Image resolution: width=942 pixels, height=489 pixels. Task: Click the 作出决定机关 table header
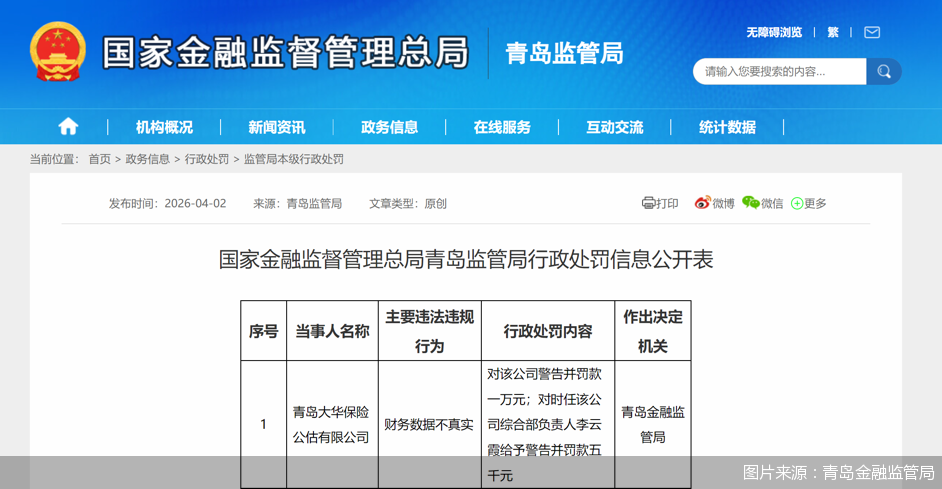click(x=653, y=331)
